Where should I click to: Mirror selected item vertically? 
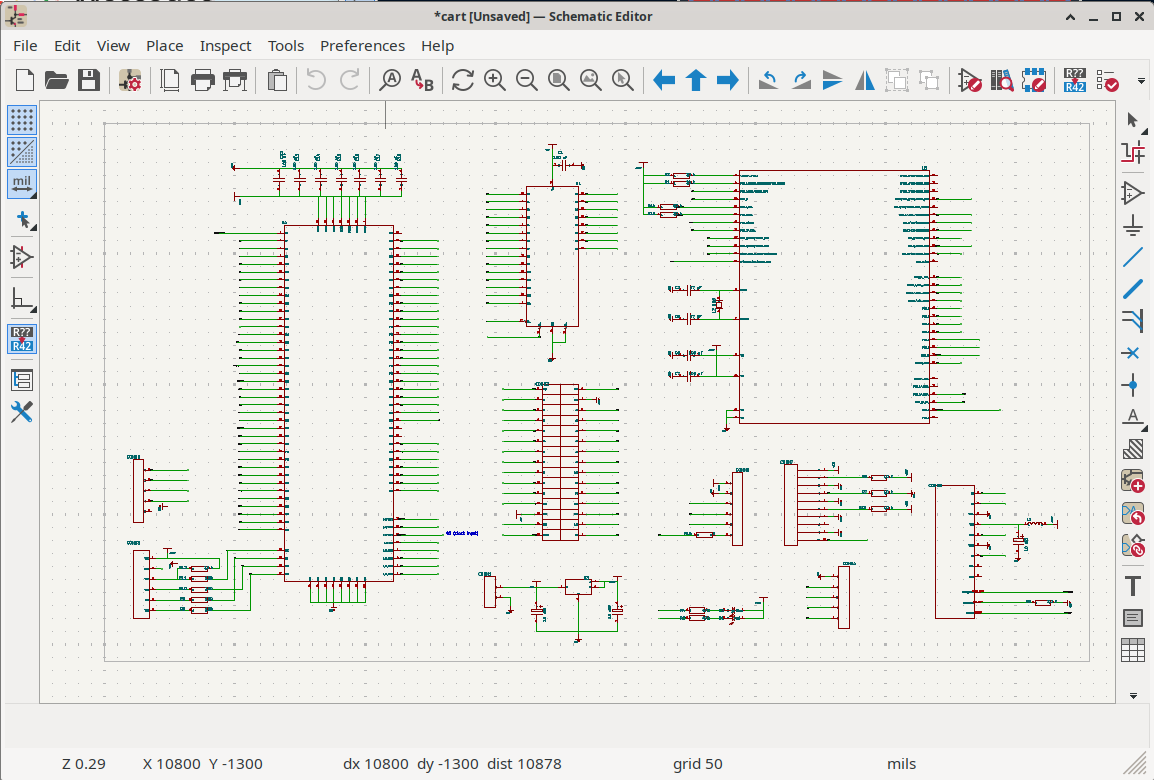(x=832, y=80)
